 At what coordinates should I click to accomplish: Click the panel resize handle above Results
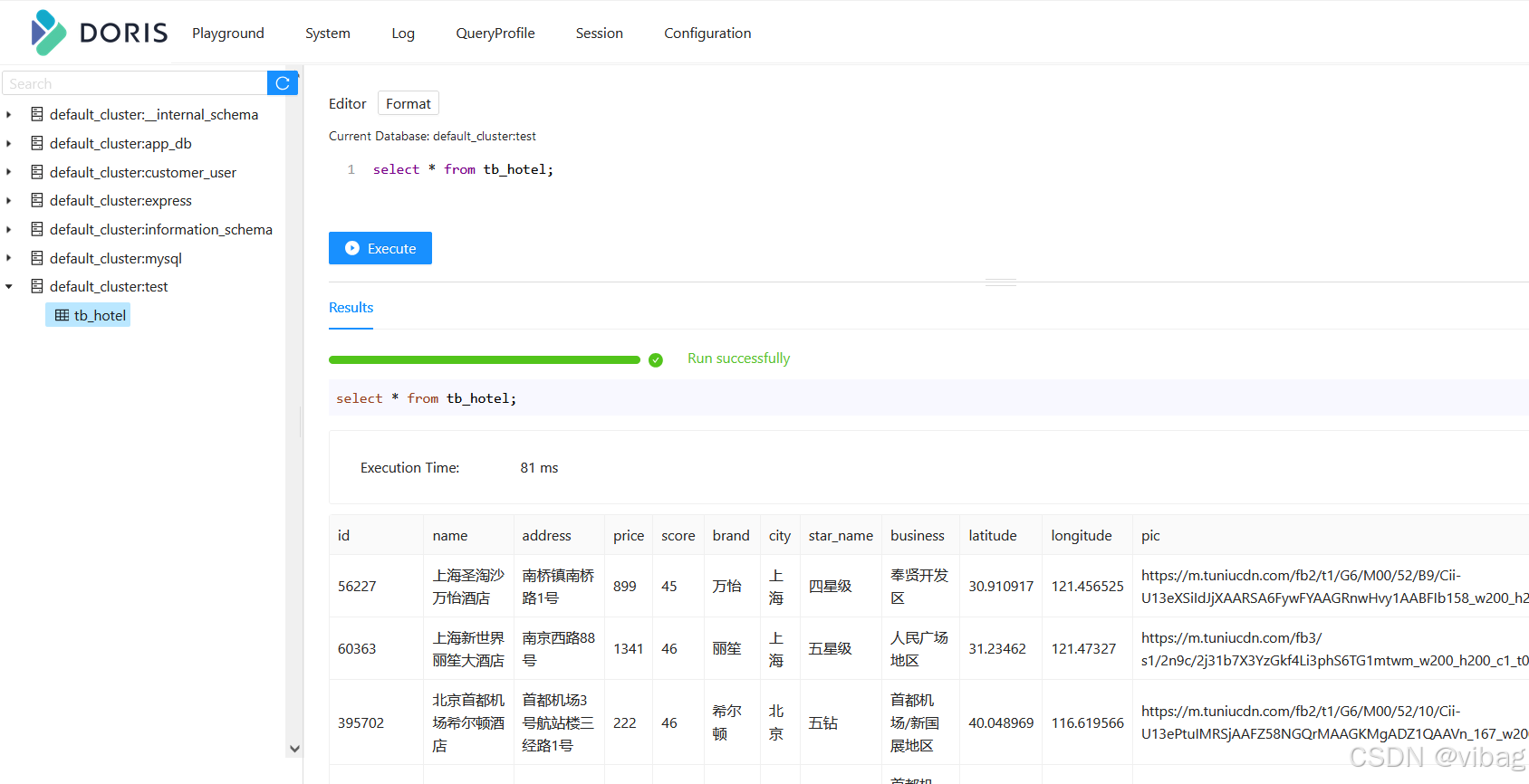[x=1001, y=282]
